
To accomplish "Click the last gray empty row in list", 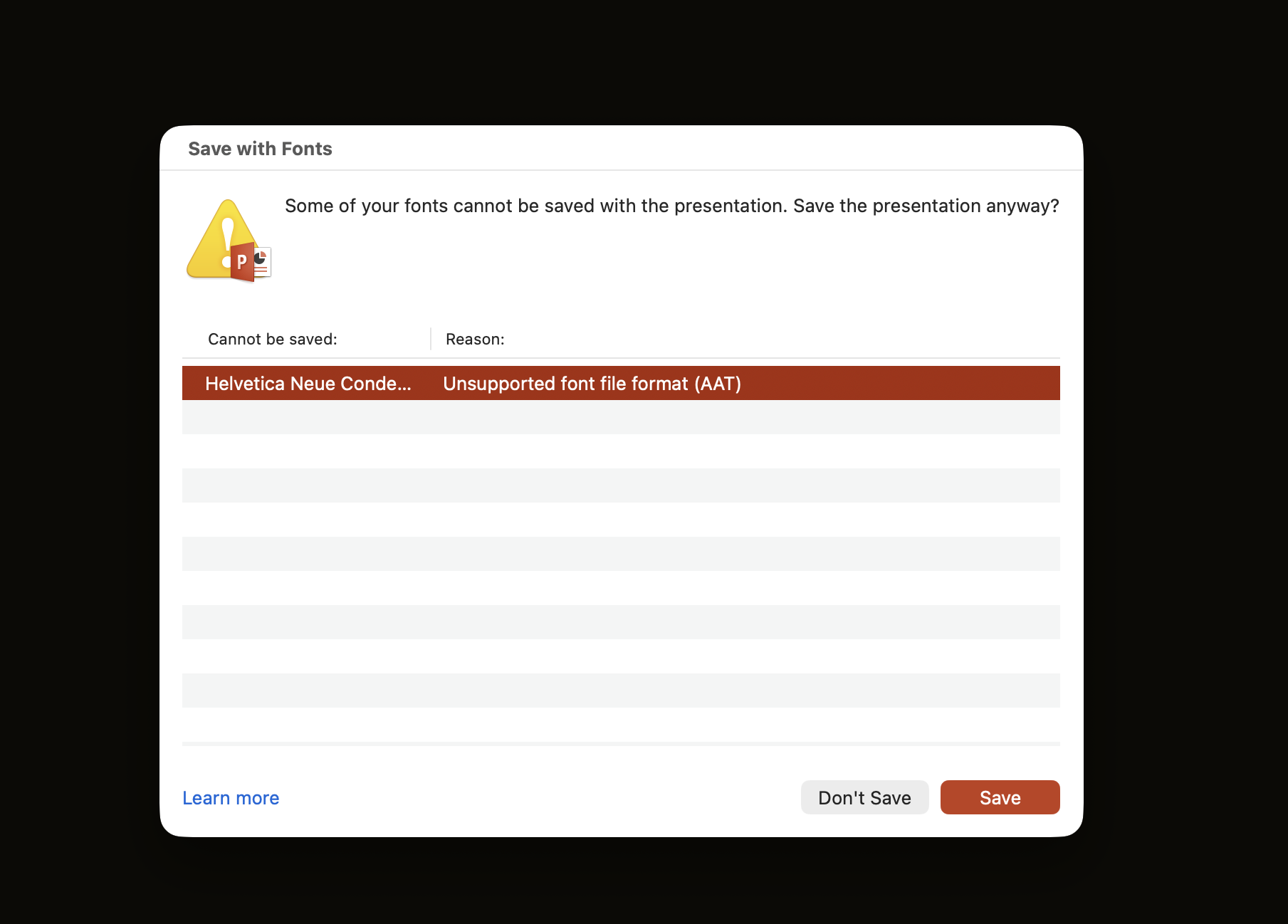I will [621, 691].
